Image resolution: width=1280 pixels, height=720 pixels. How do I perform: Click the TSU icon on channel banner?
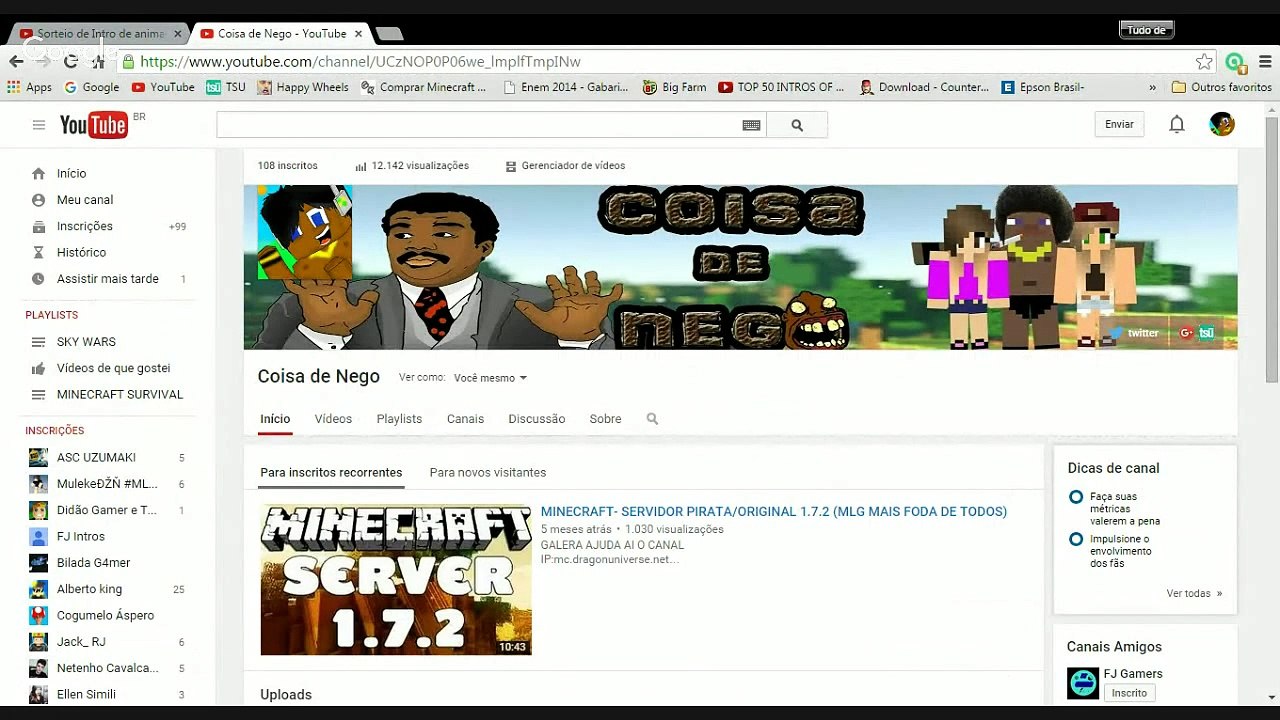[x=1207, y=333]
